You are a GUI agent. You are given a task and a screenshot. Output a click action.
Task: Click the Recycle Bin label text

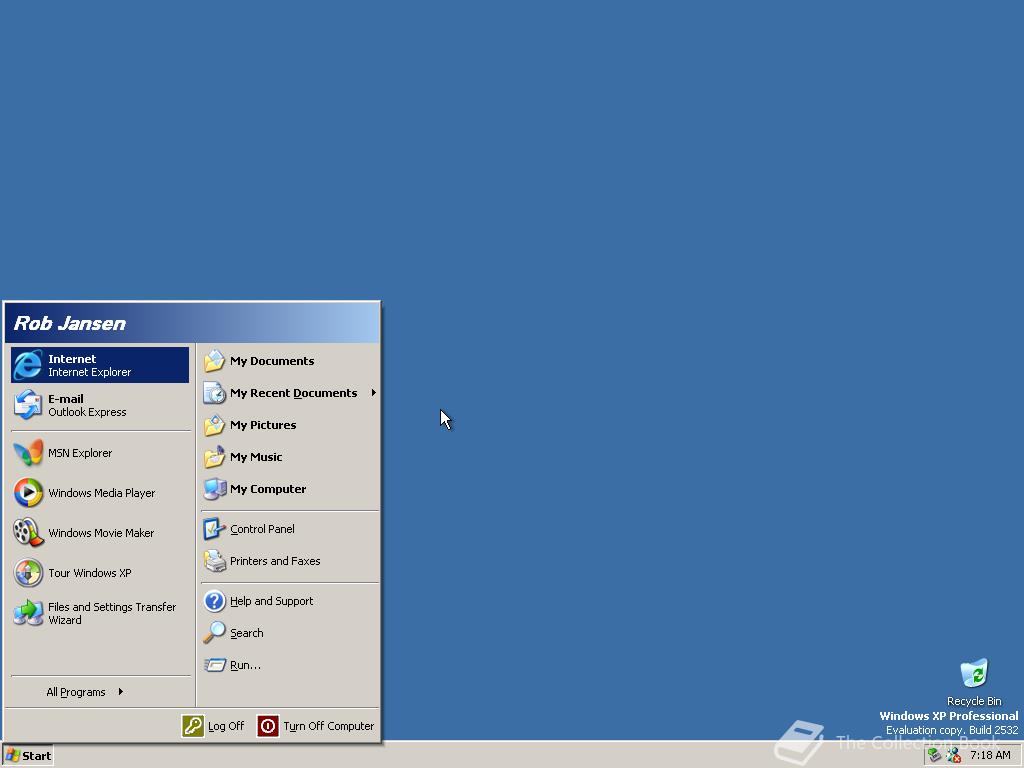[974, 701]
